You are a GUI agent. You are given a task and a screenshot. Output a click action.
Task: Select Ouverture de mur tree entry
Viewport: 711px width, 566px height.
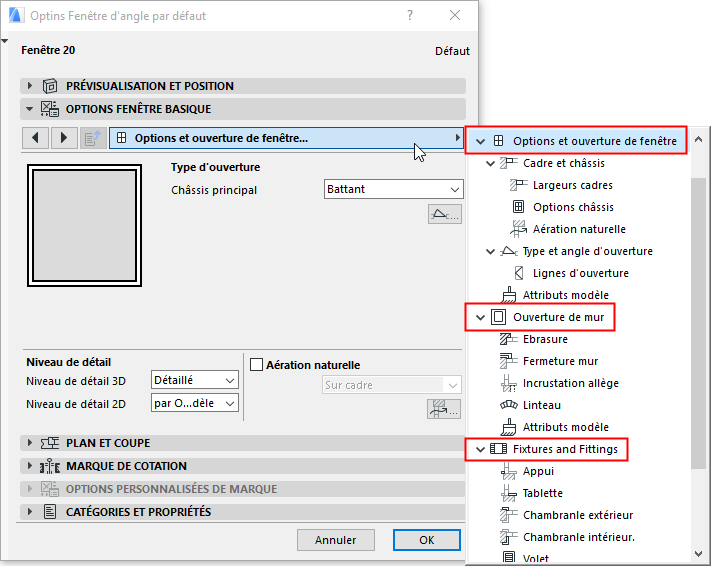(558, 317)
